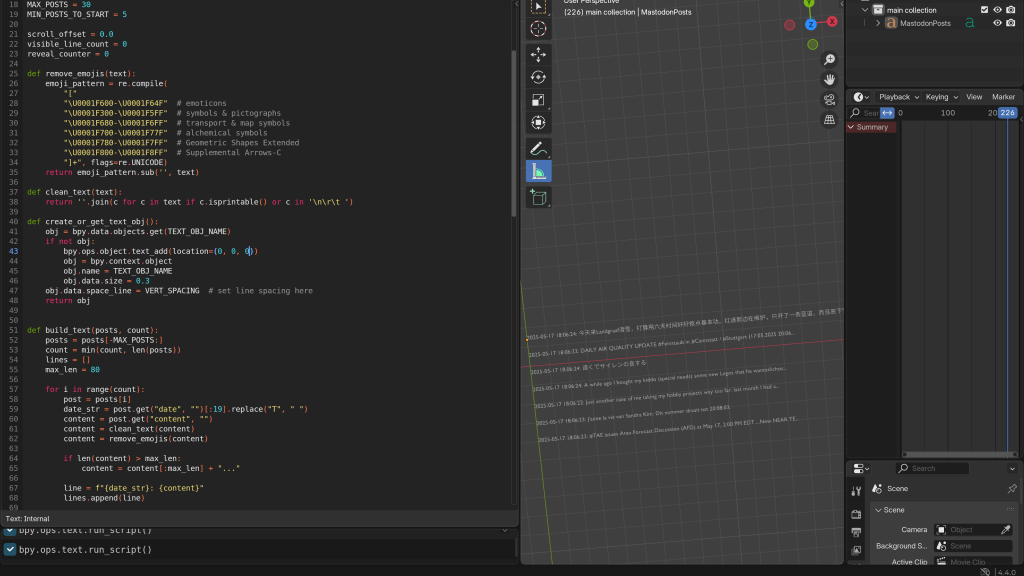Image resolution: width=1024 pixels, height=576 pixels.
Task: Click the 'Text: Internal' status label
Action: (27, 519)
